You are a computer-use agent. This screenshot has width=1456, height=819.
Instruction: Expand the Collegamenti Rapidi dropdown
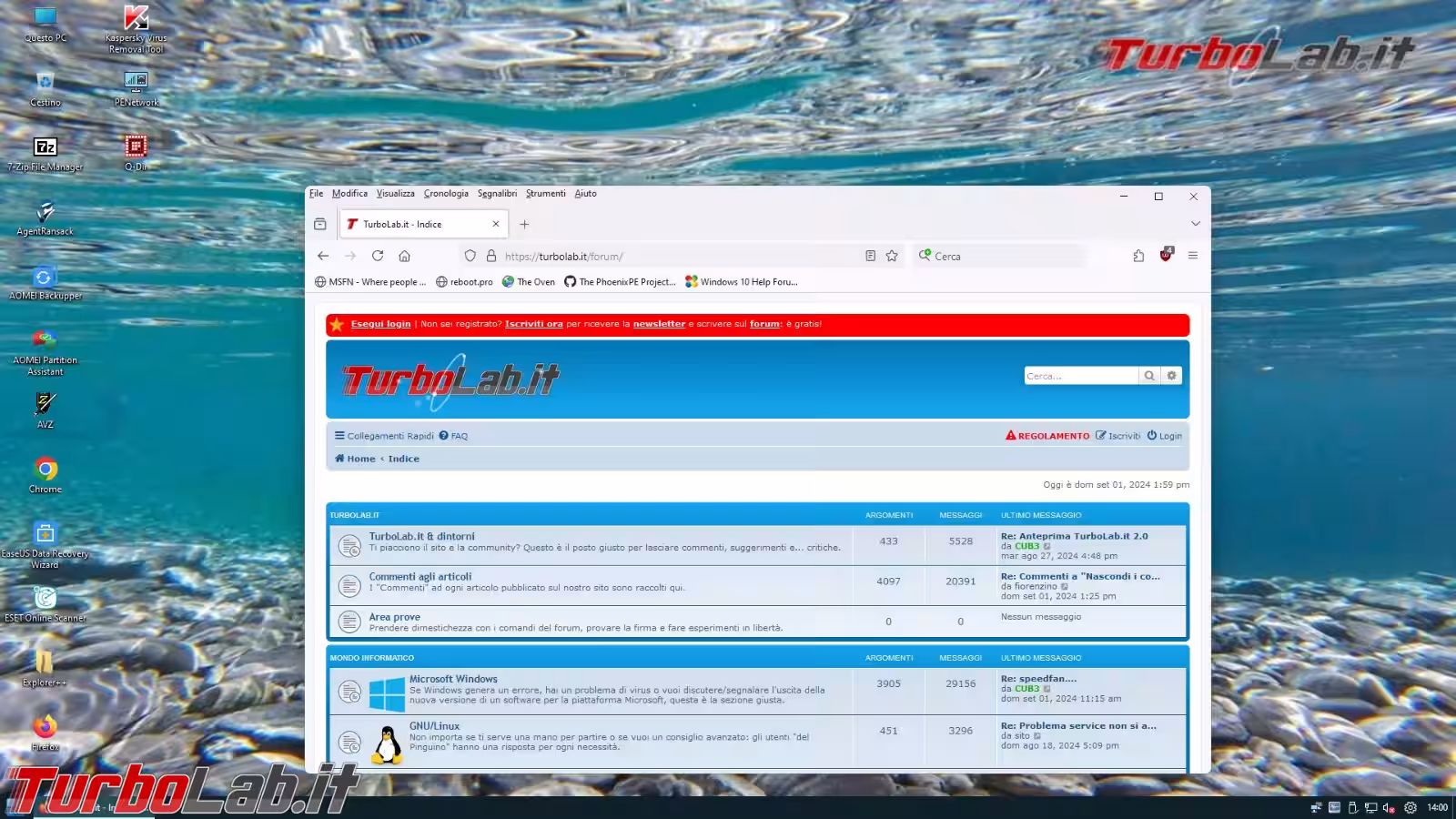click(384, 436)
